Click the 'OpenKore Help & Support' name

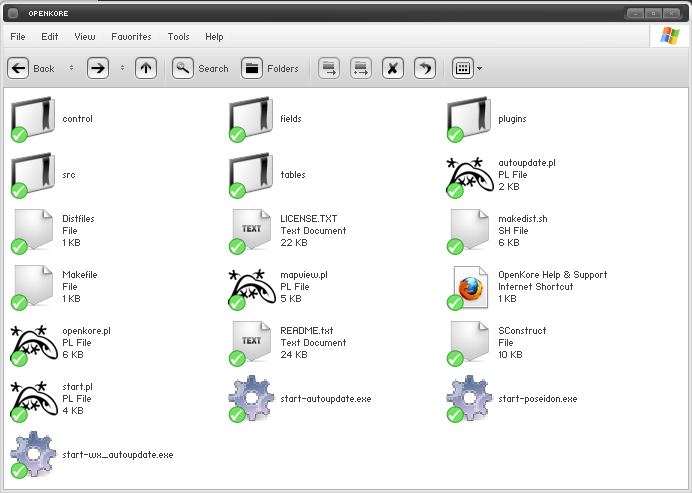click(553, 275)
